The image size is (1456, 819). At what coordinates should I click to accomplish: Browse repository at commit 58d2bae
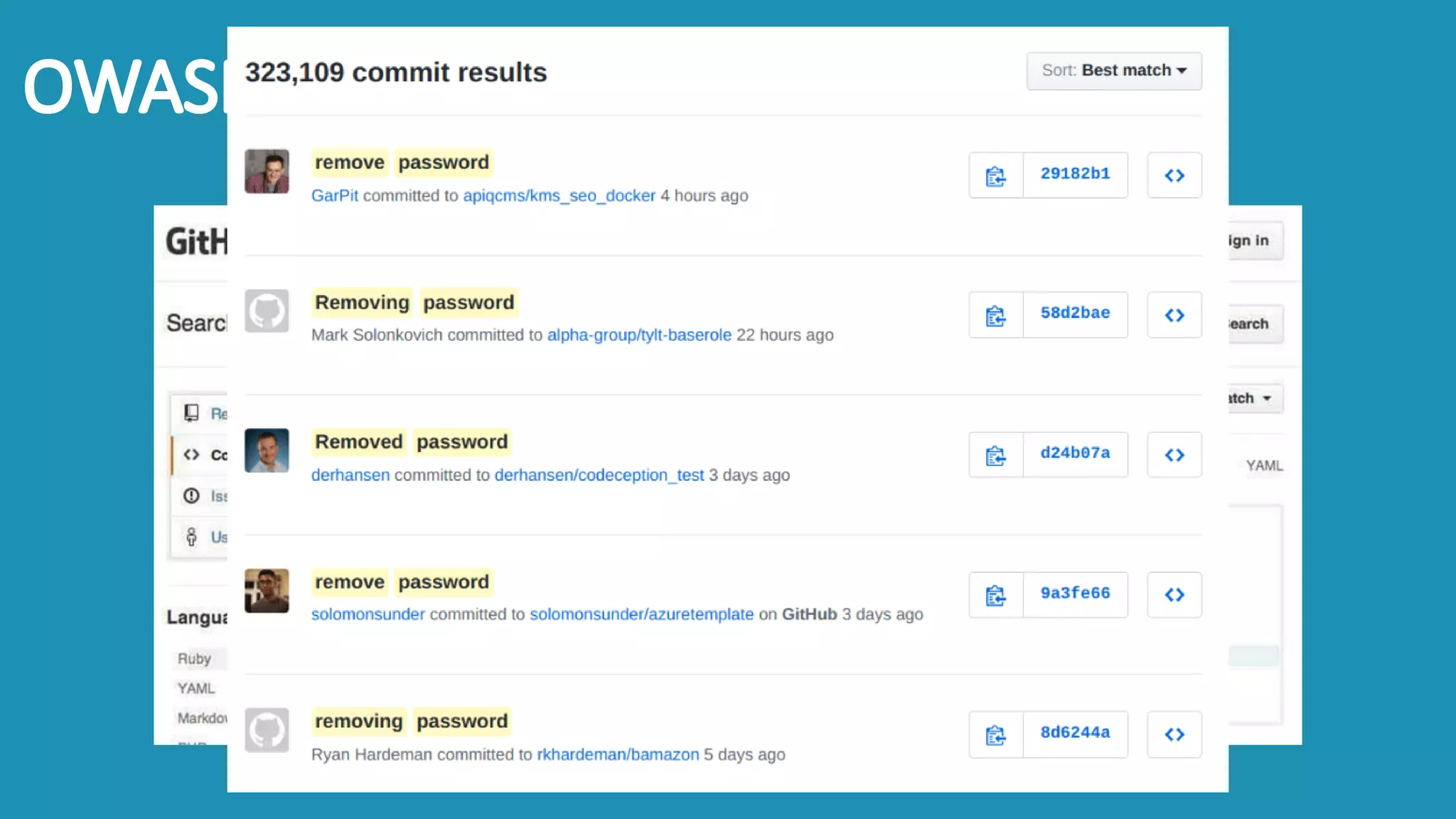(1174, 315)
